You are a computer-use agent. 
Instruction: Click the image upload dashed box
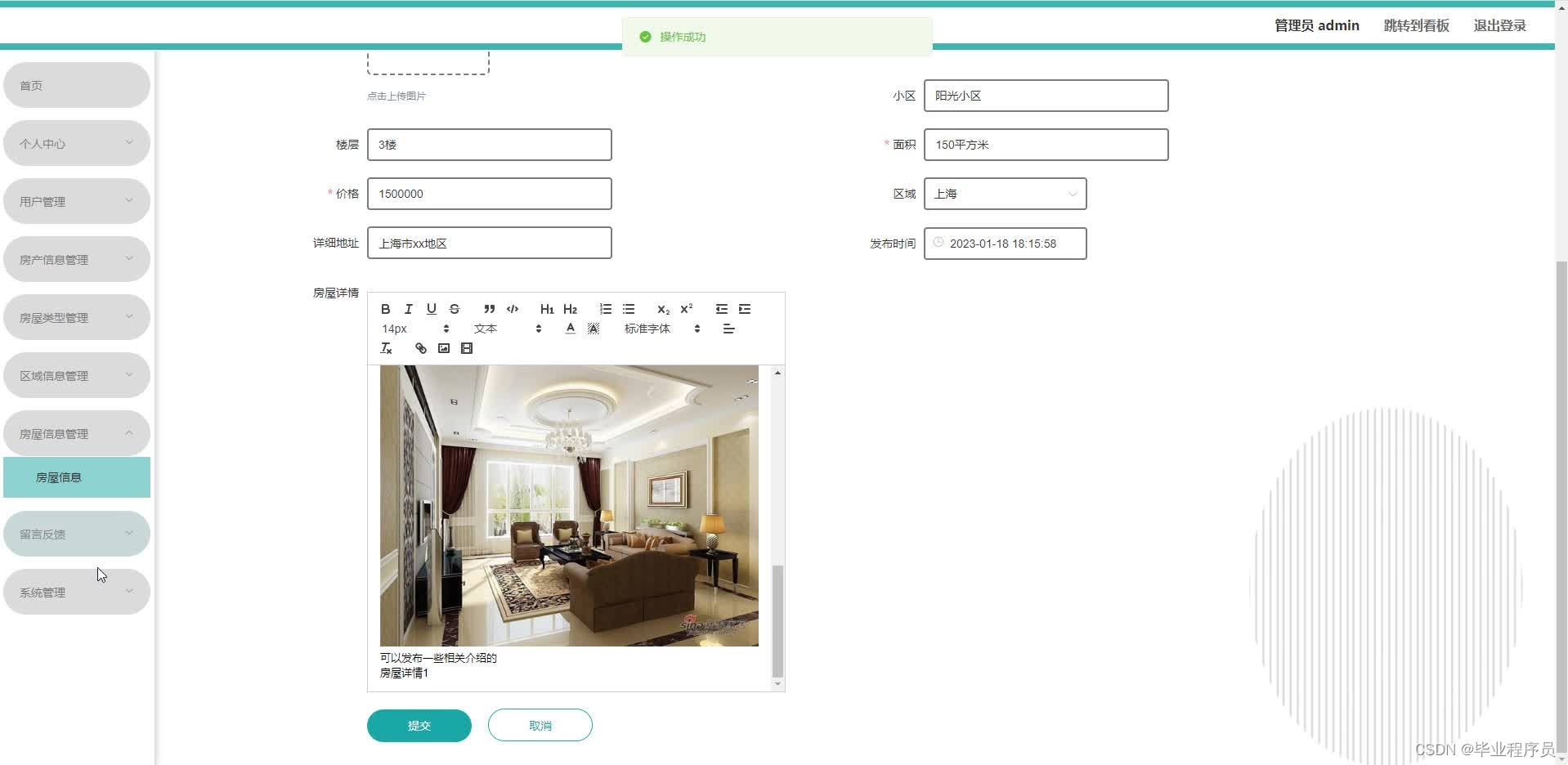point(428,62)
